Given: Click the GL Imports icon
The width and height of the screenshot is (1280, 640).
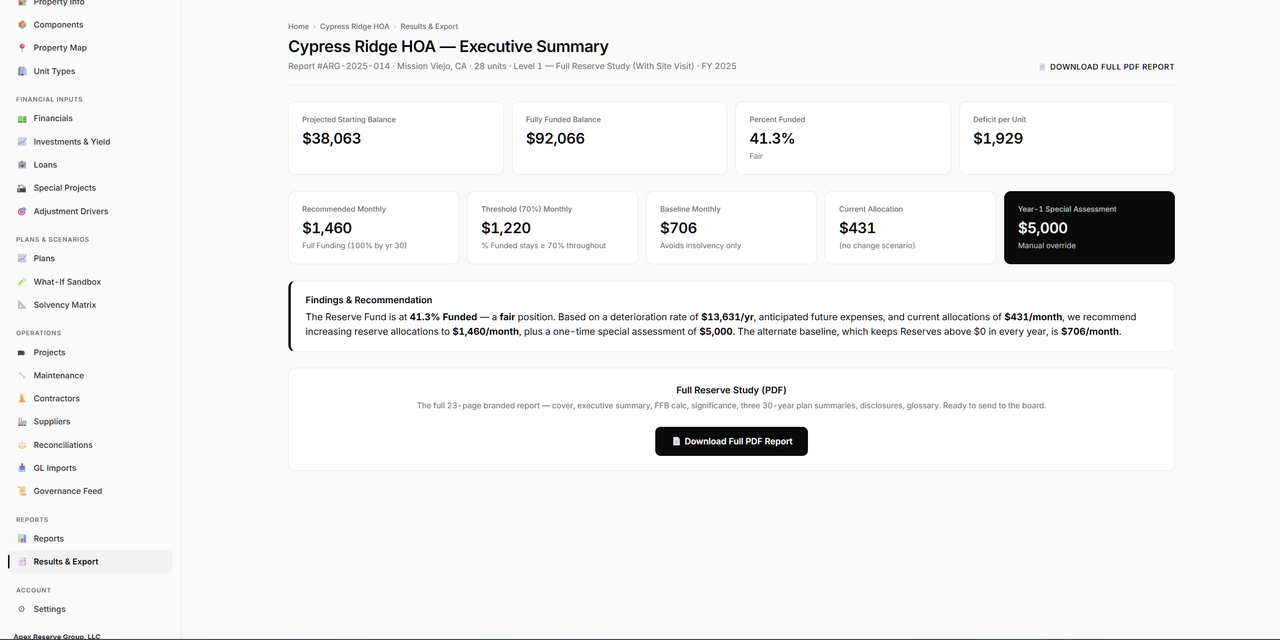Looking at the screenshot, I should [22, 467].
